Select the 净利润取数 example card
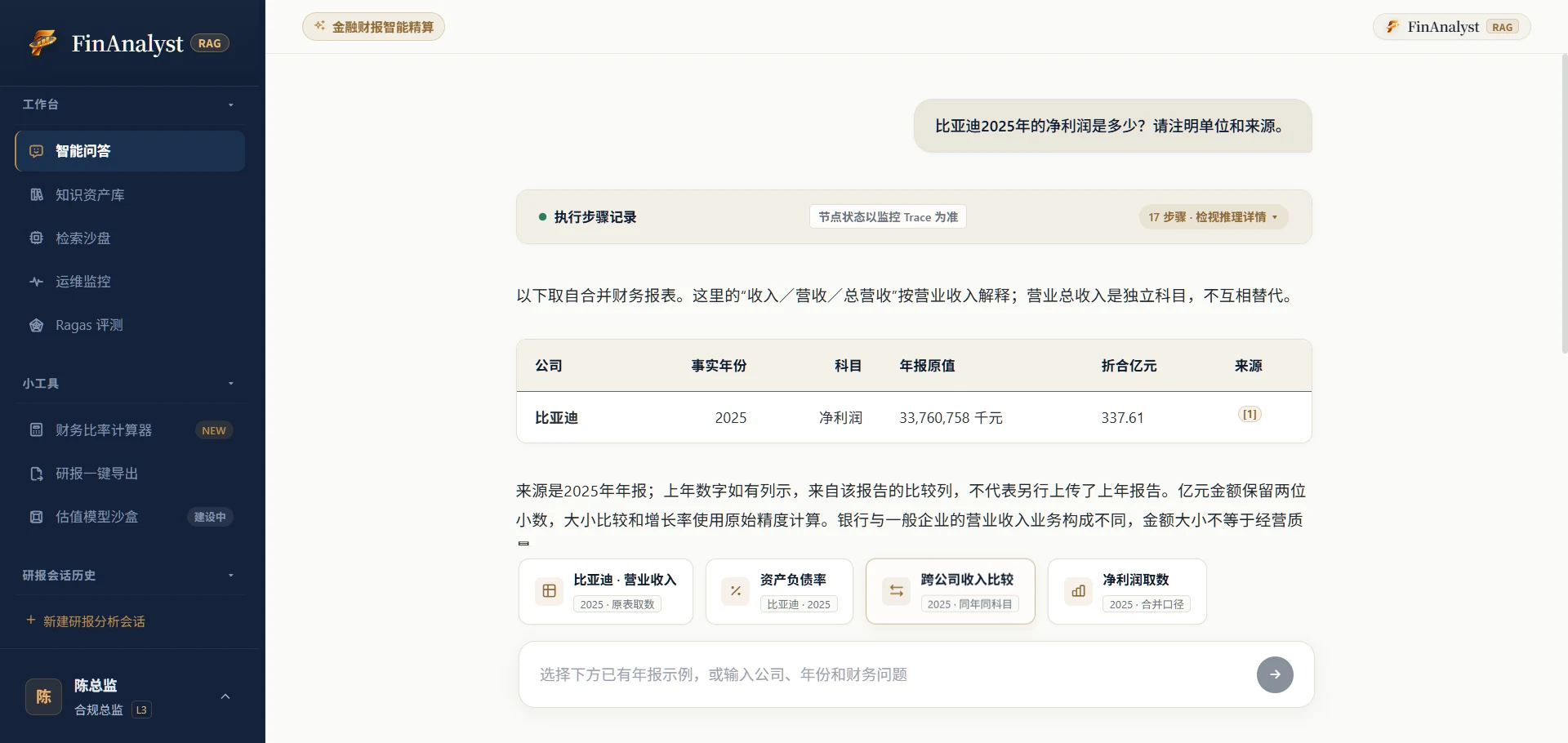1568x743 pixels. (x=1127, y=591)
